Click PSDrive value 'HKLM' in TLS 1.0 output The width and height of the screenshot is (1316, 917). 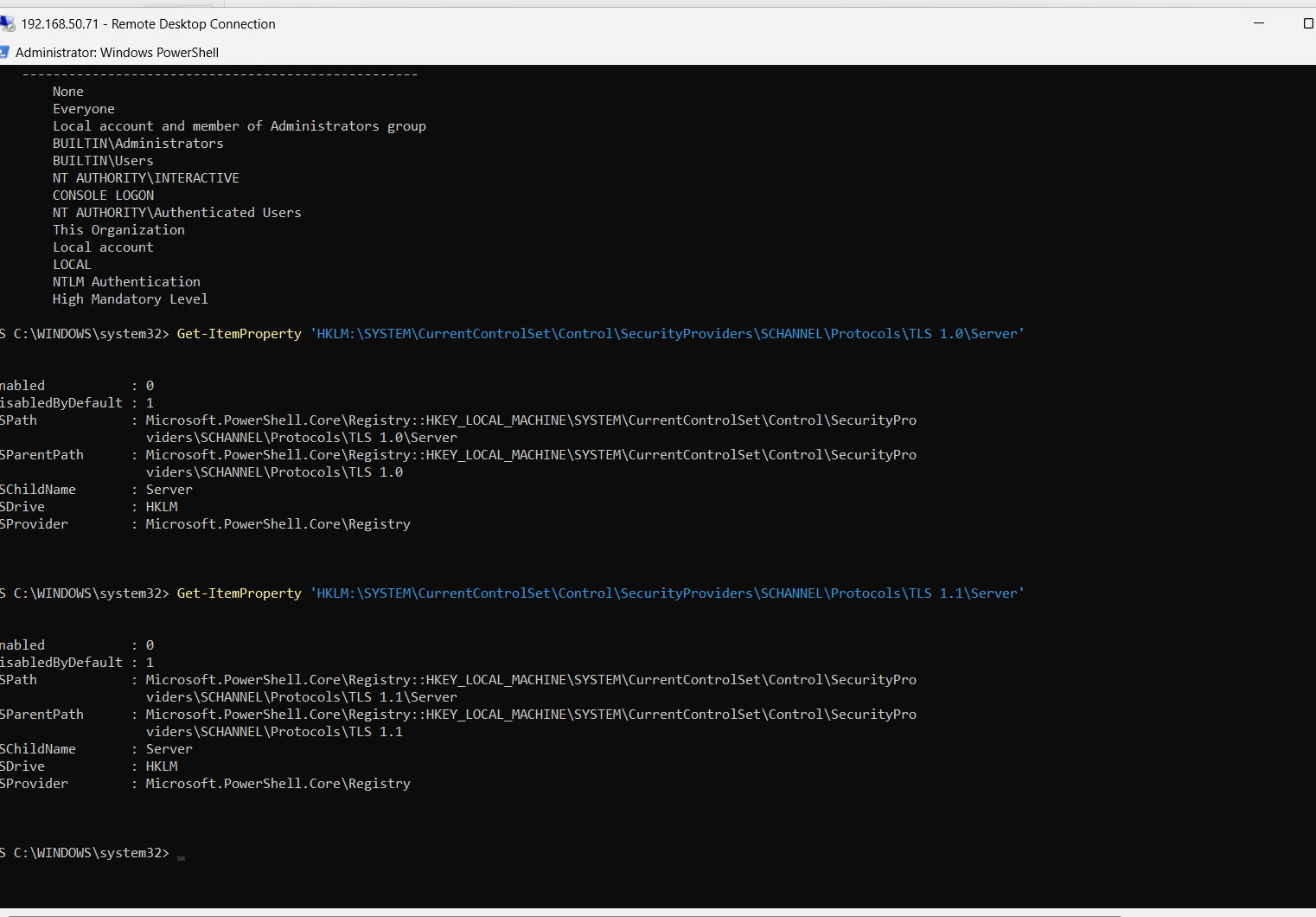[x=162, y=507]
